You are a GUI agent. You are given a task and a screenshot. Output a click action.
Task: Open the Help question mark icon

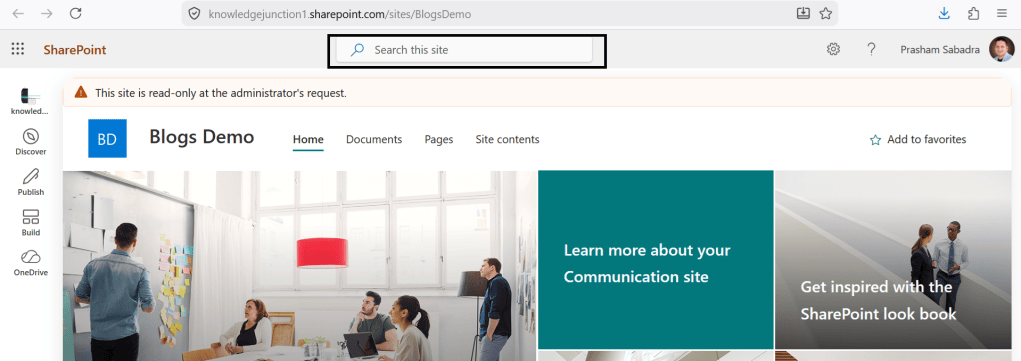[x=871, y=50]
